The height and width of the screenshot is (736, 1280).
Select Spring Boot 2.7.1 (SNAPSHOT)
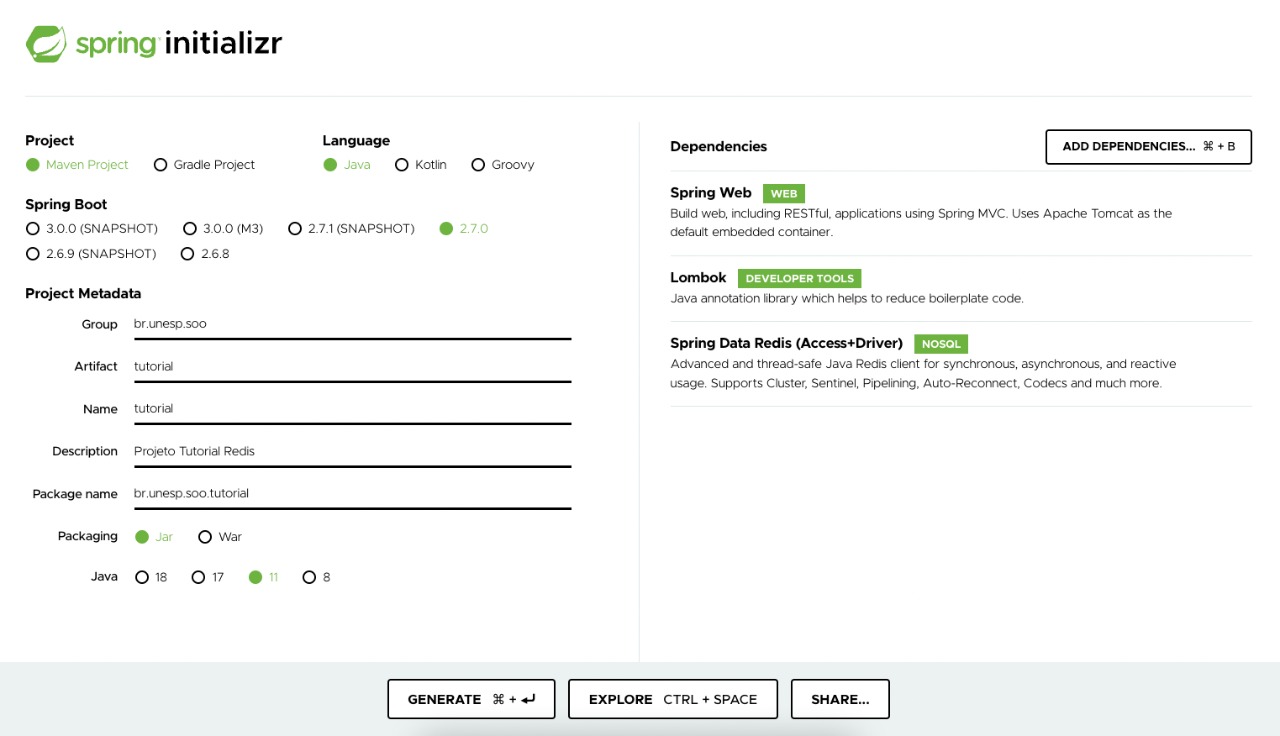tap(351, 229)
